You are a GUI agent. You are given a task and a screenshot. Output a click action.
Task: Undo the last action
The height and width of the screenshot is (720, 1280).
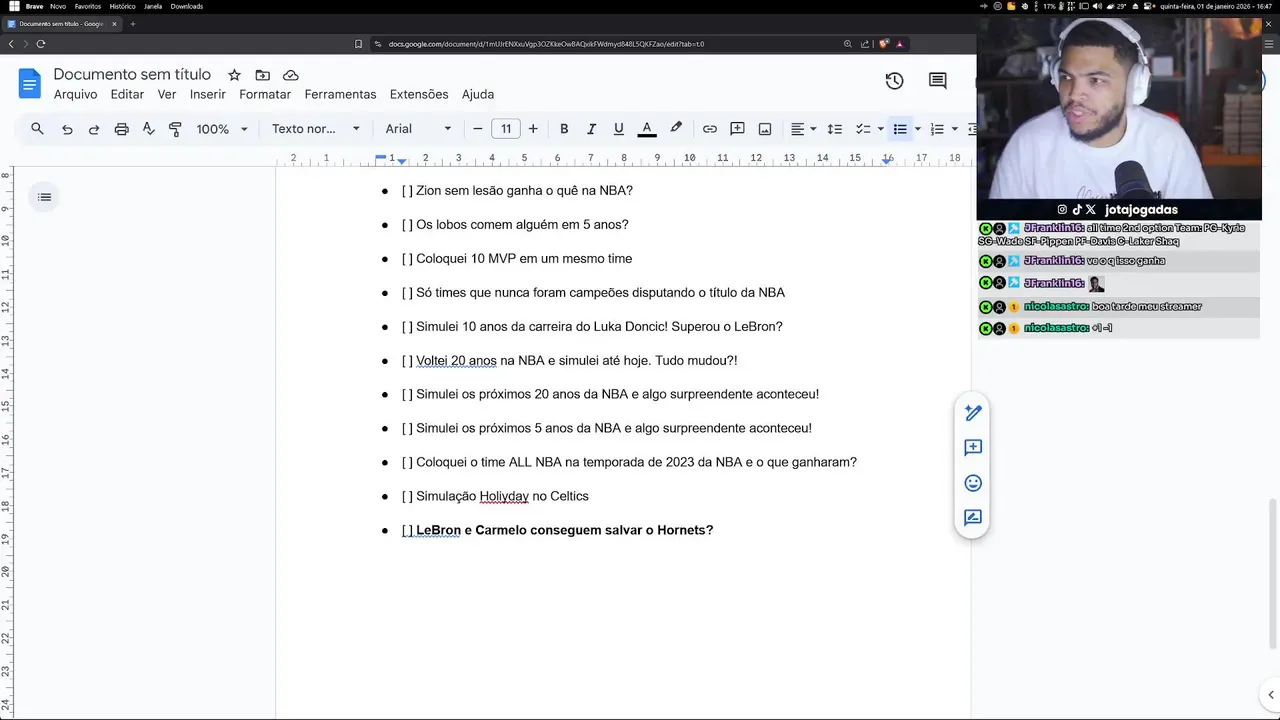pos(67,129)
